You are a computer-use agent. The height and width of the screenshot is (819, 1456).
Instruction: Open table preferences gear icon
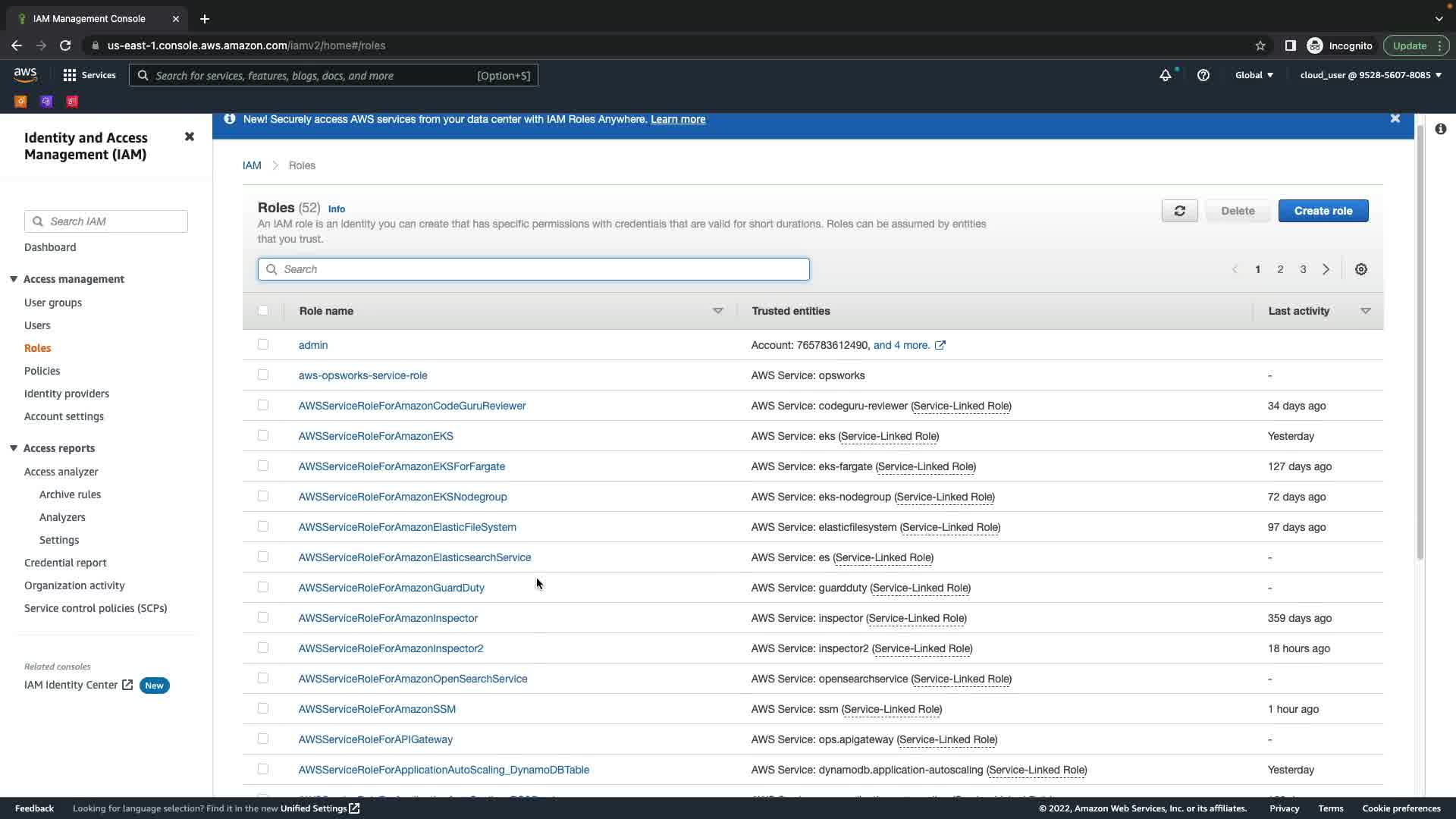tap(1360, 269)
